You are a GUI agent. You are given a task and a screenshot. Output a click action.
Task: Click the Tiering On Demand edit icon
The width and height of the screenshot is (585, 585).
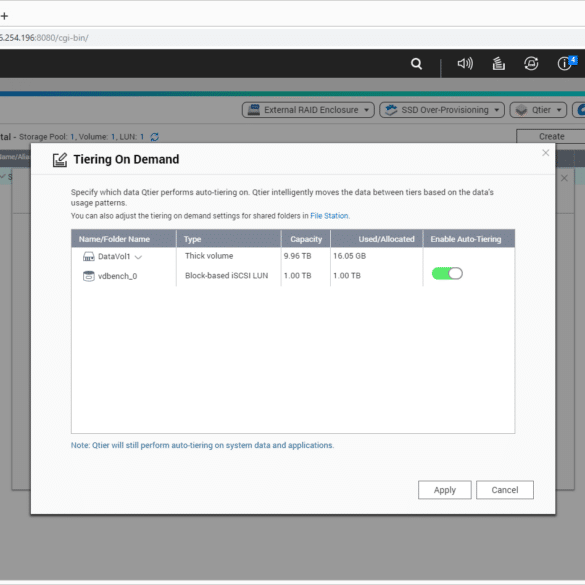click(60, 160)
